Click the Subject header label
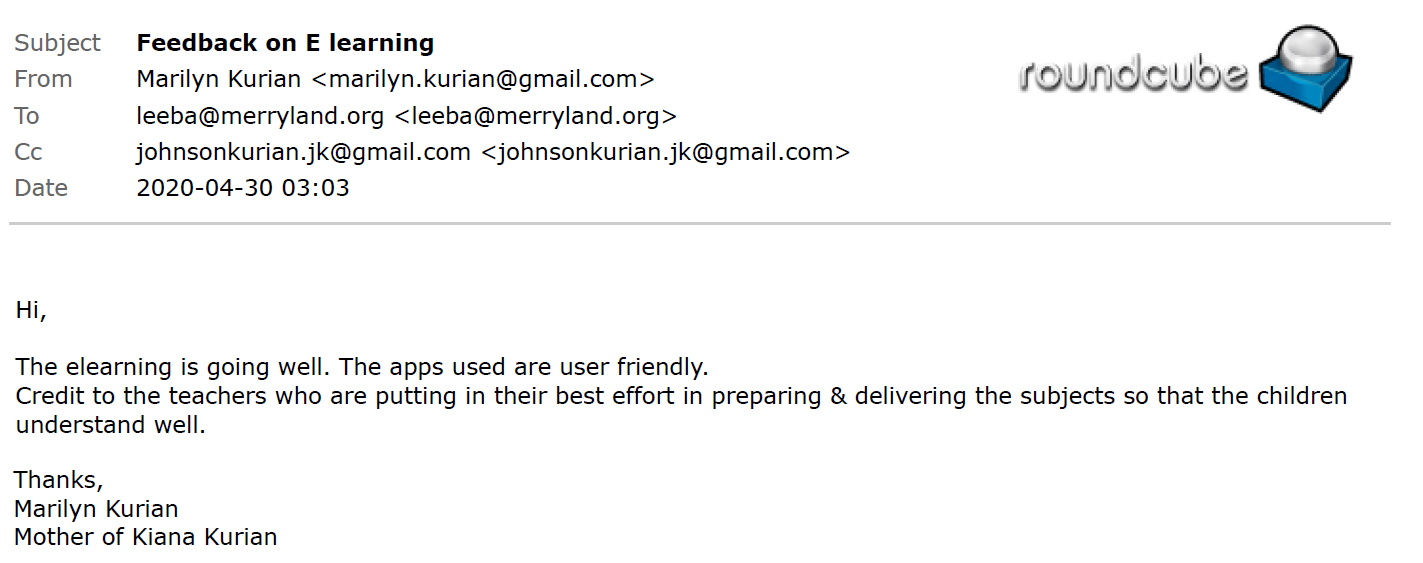1423x563 pixels. (x=57, y=43)
